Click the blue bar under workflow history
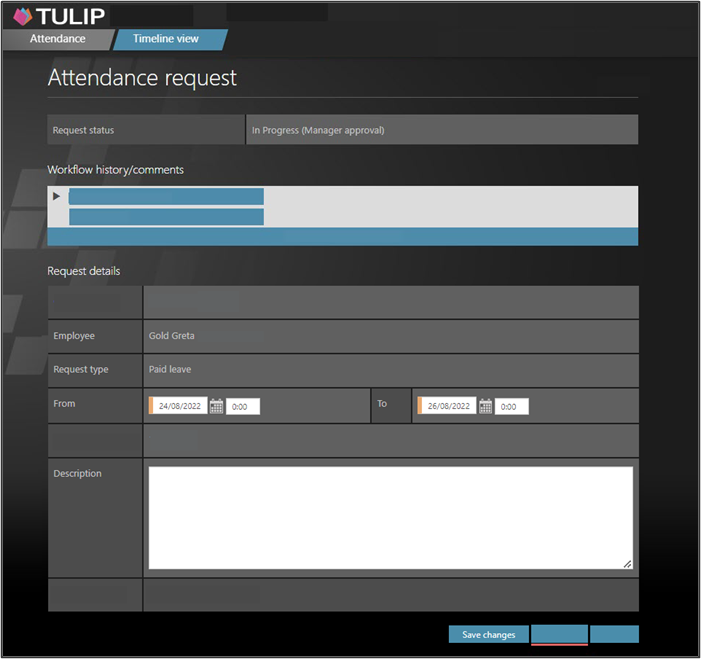The width and height of the screenshot is (701, 659). [x=342, y=236]
